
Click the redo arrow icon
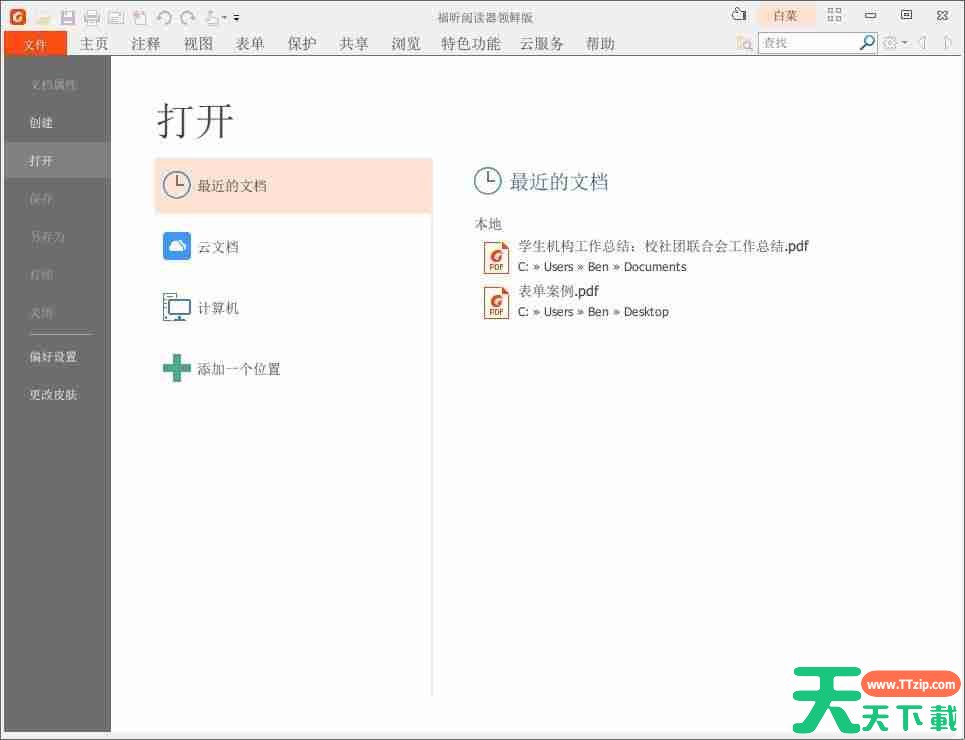(187, 17)
